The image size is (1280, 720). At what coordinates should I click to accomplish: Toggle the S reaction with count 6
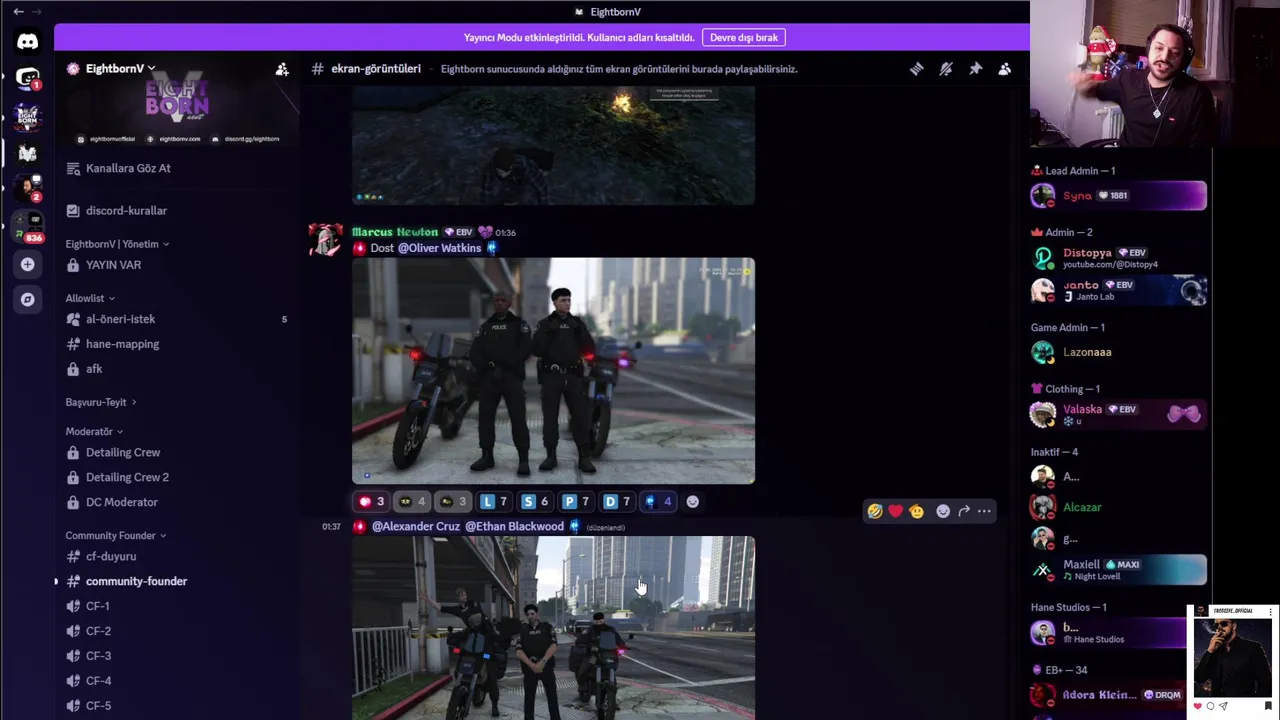tap(535, 502)
